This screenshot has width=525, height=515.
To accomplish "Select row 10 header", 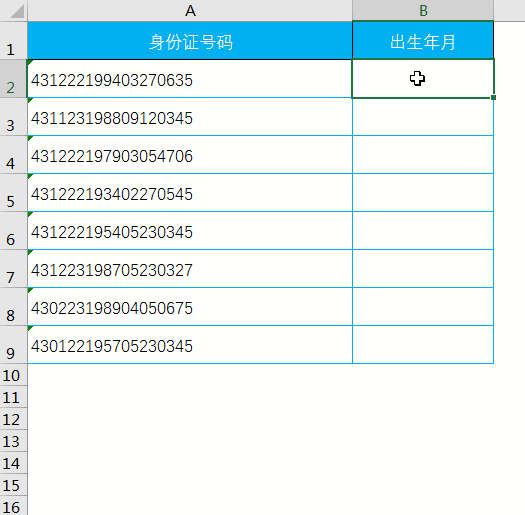I will (13, 375).
